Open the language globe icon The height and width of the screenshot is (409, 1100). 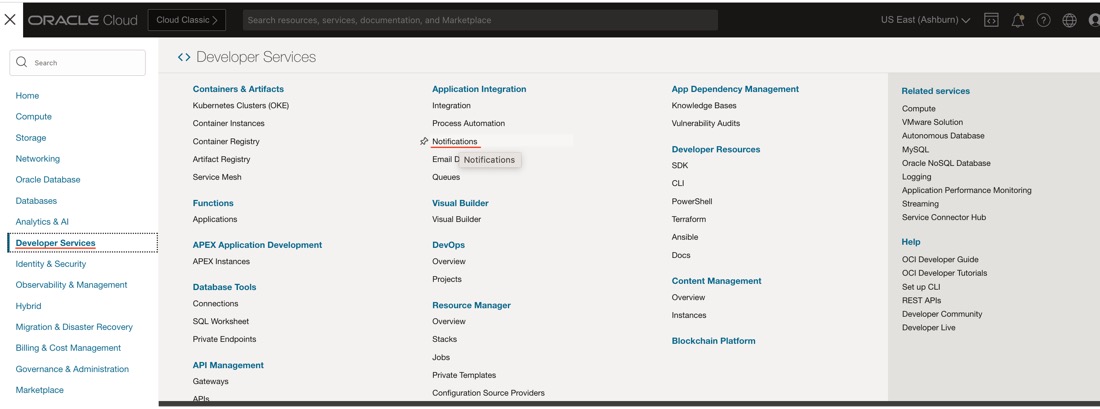(1069, 20)
